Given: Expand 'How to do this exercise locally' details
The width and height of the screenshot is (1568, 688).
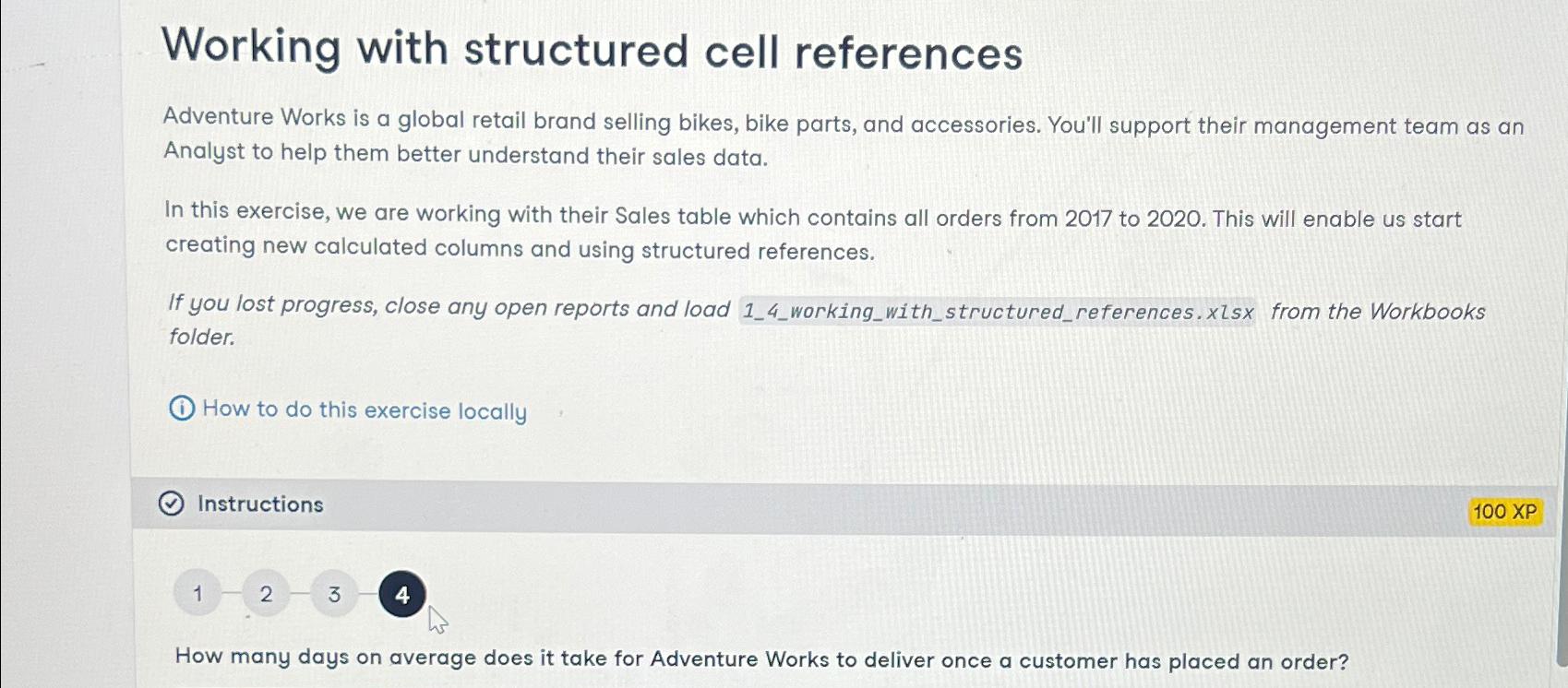Looking at the screenshot, I should pyautogui.click(x=363, y=410).
